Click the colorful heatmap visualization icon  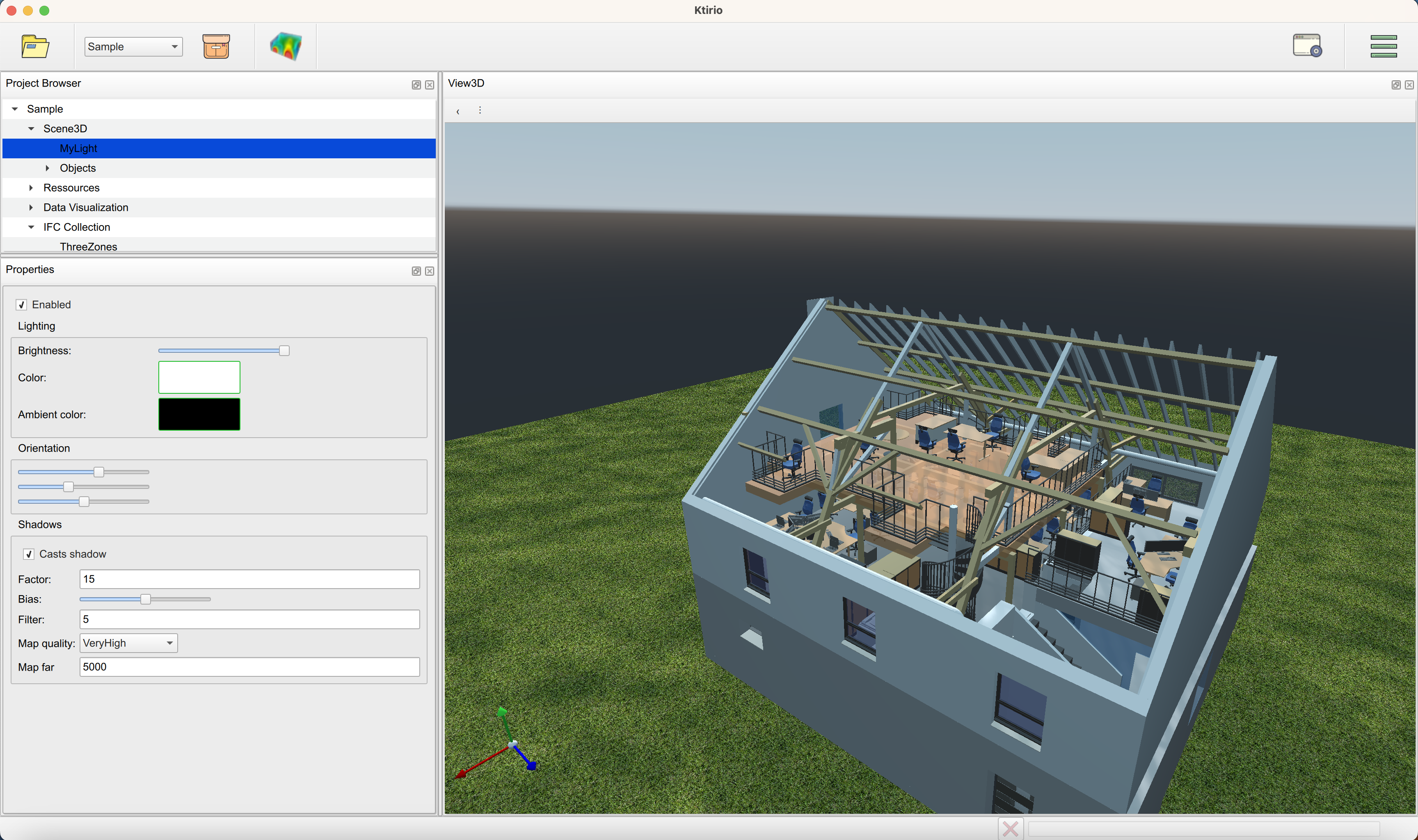pyautogui.click(x=286, y=46)
